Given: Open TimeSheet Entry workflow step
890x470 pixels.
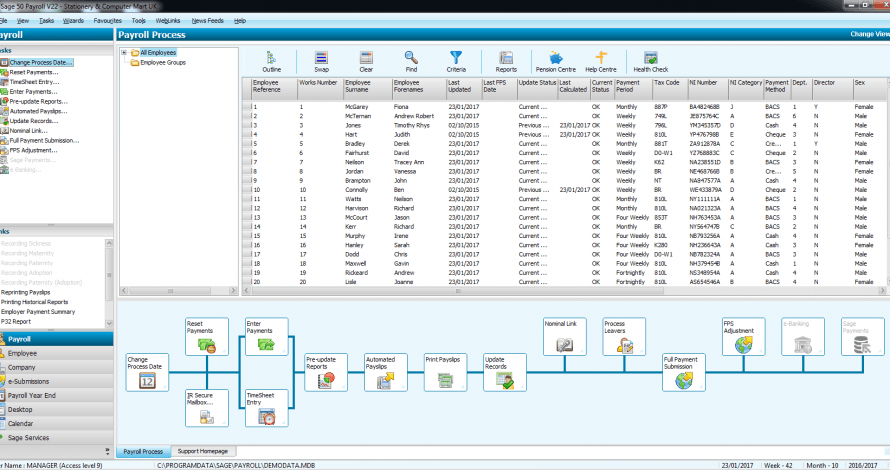Looking at the screenshot, I should pos(266,408).
